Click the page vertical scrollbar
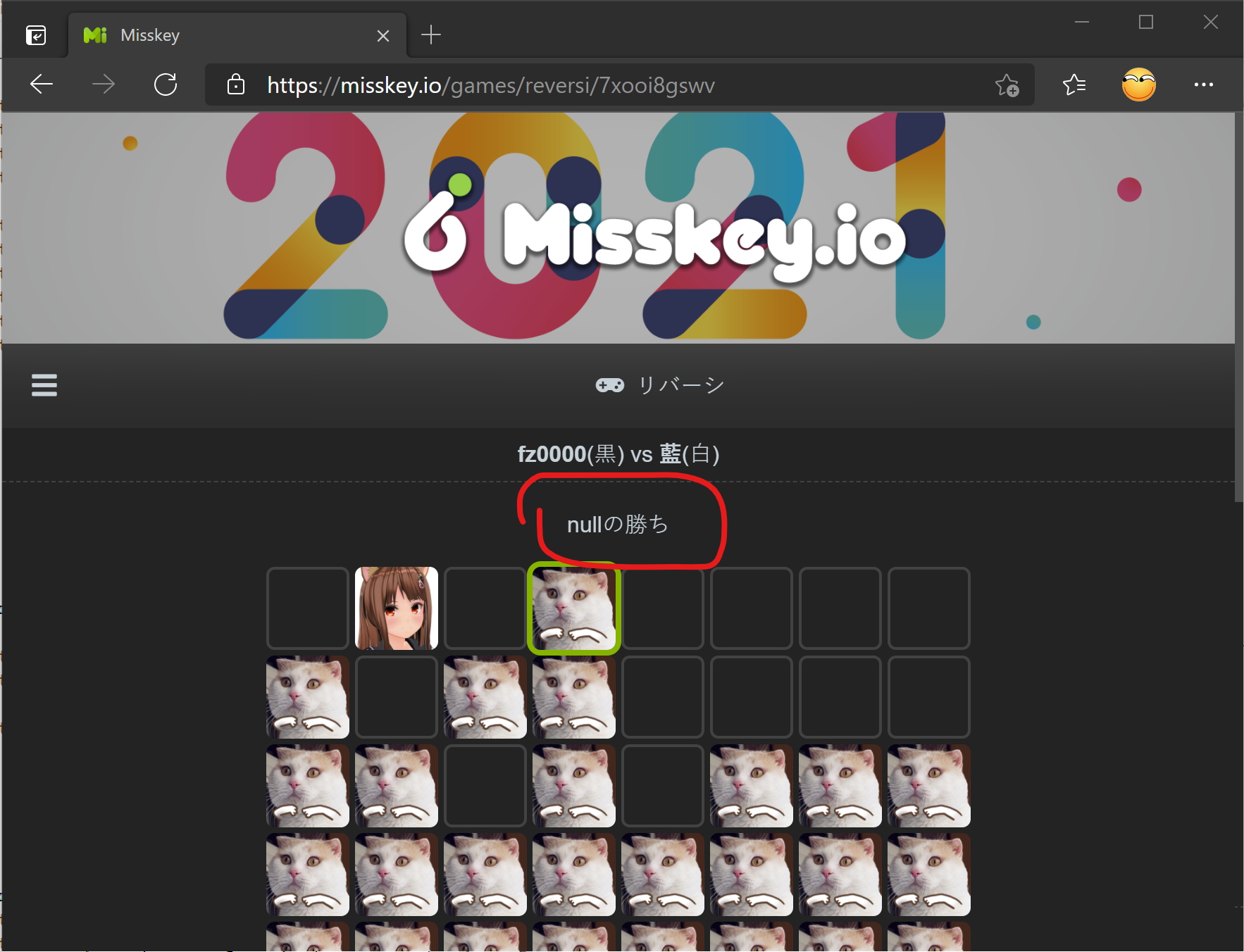Screen dimensions: 1244x952 (1239, 307)
